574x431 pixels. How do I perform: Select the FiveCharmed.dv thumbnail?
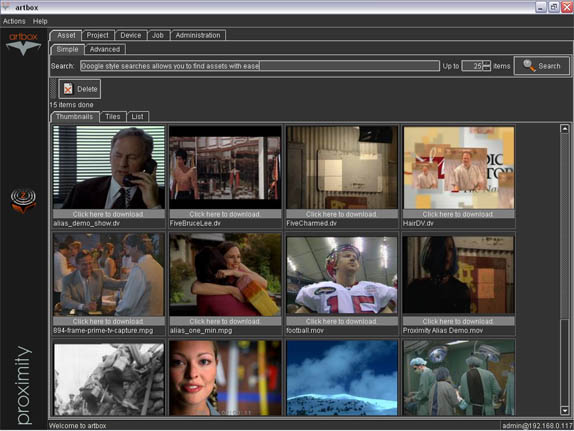click(342, 167)
